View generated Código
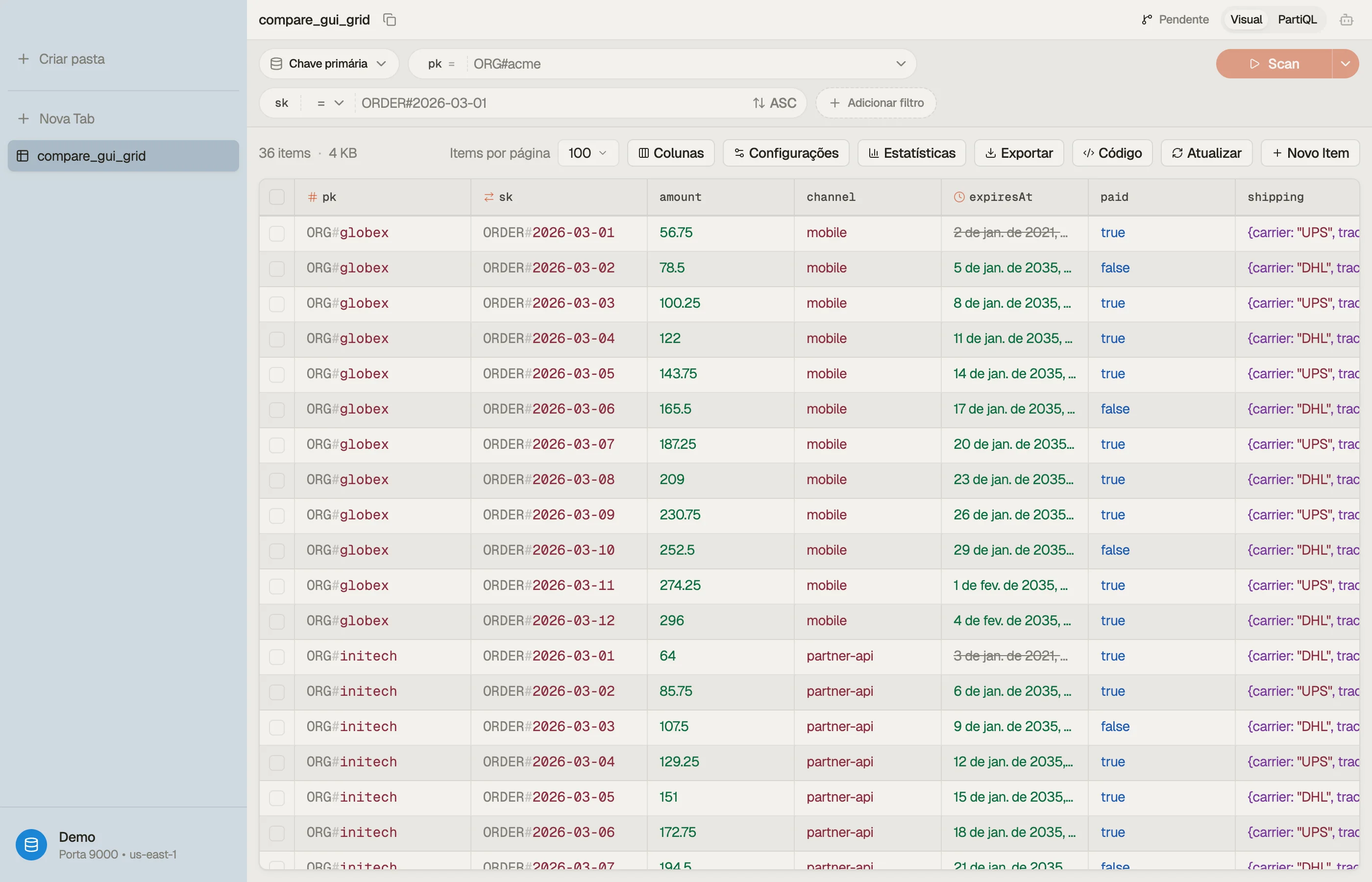This screenshot has height=882, width=1372. click(x=1112, y=153)
